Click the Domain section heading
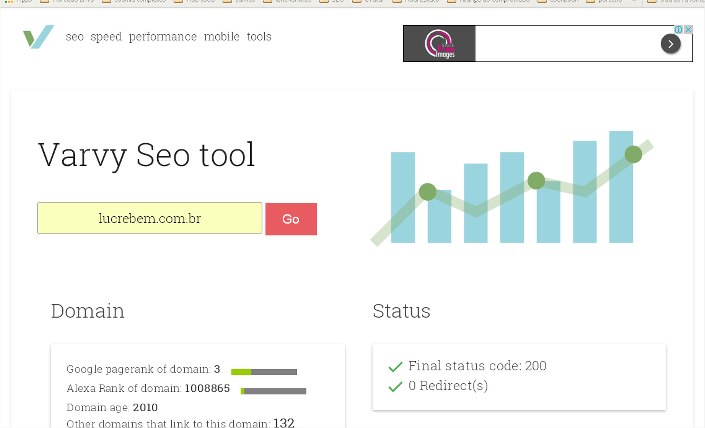Screen dimensions: 705x428 (88, 311)
